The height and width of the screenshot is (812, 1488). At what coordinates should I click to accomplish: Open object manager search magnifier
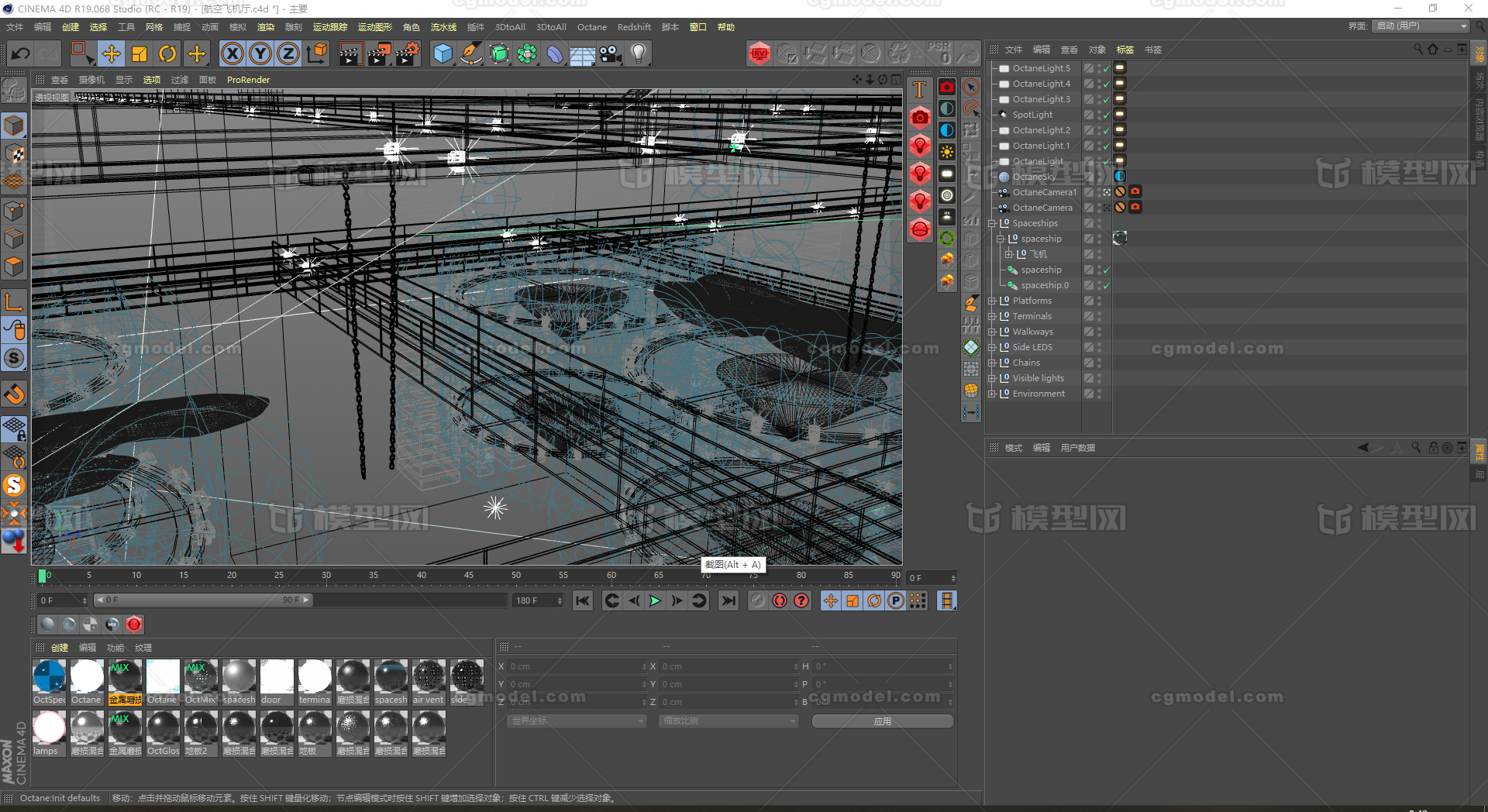click(x=1418, y=49)
